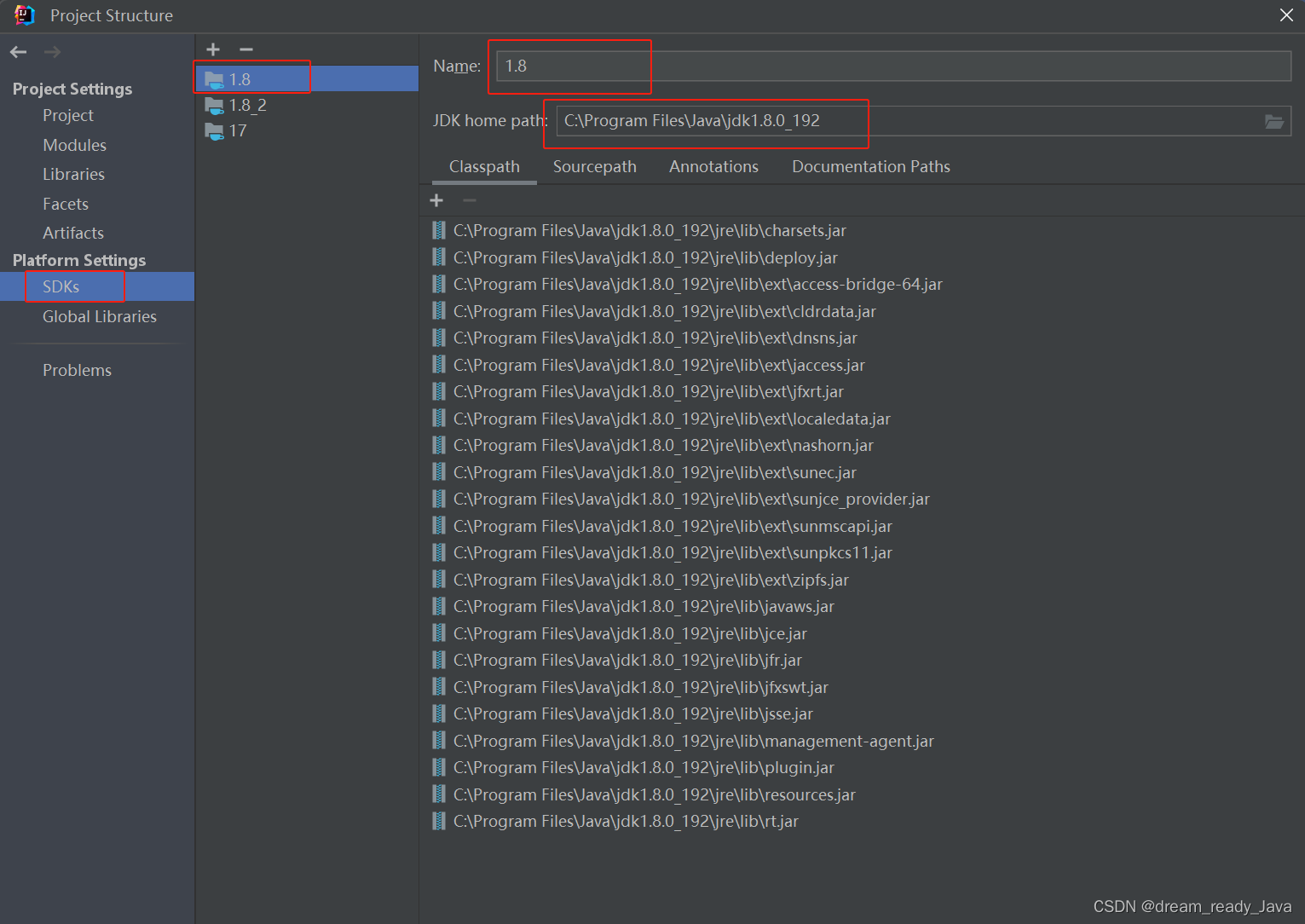Open Modules under Project Settings
The height and width of the screenshot is (924, 1305).
(x=74, y=145)
